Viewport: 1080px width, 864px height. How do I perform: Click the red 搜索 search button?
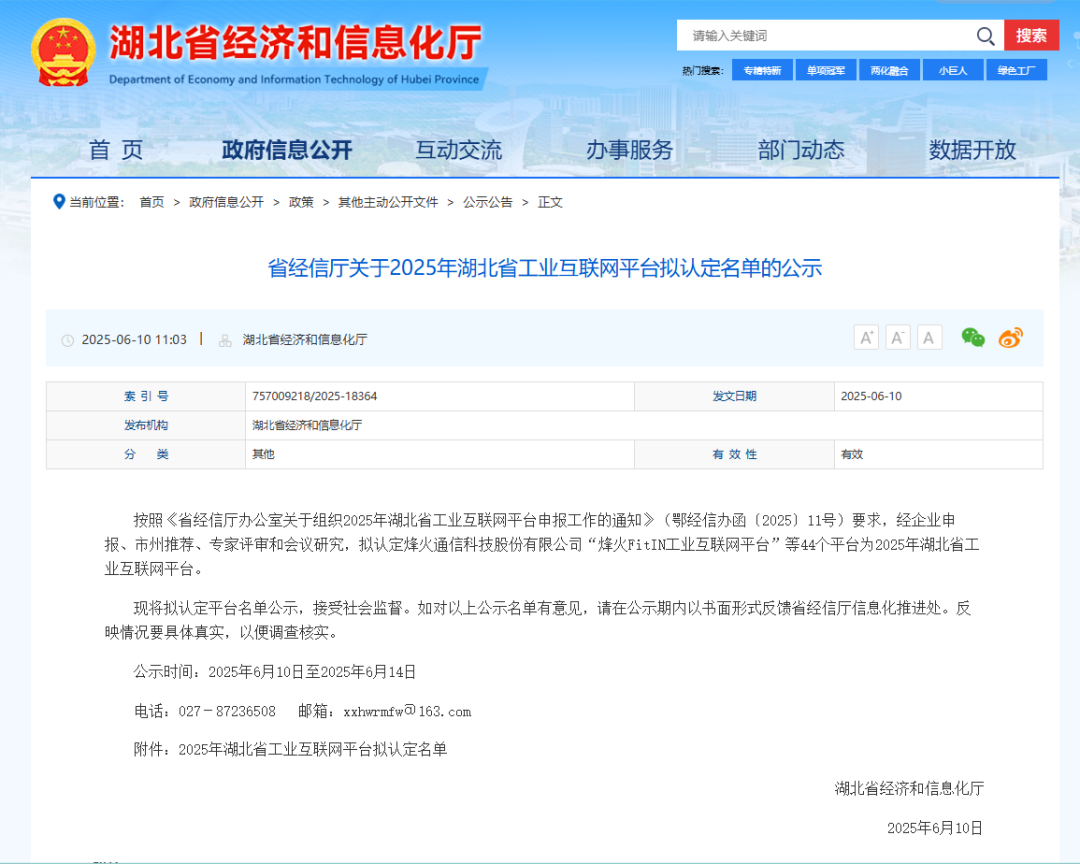pos(1032,35)
